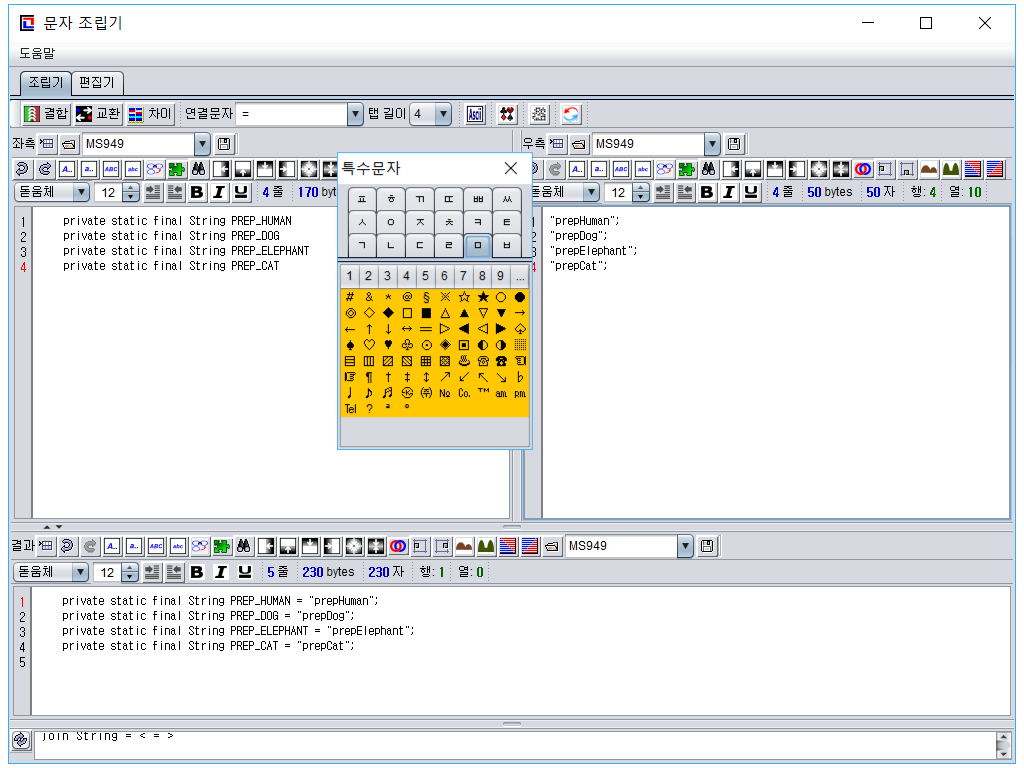This screenshot has height=768, width=1024.
Task: Open the 탭 길이 dropdown arrow
Action: [x=443, y=114]
